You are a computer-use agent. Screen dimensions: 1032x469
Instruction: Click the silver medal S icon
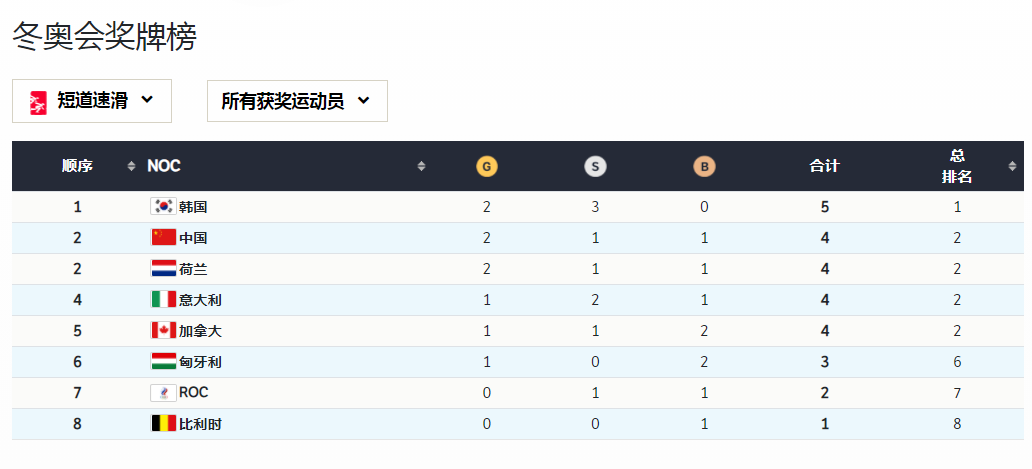point(595,166)
